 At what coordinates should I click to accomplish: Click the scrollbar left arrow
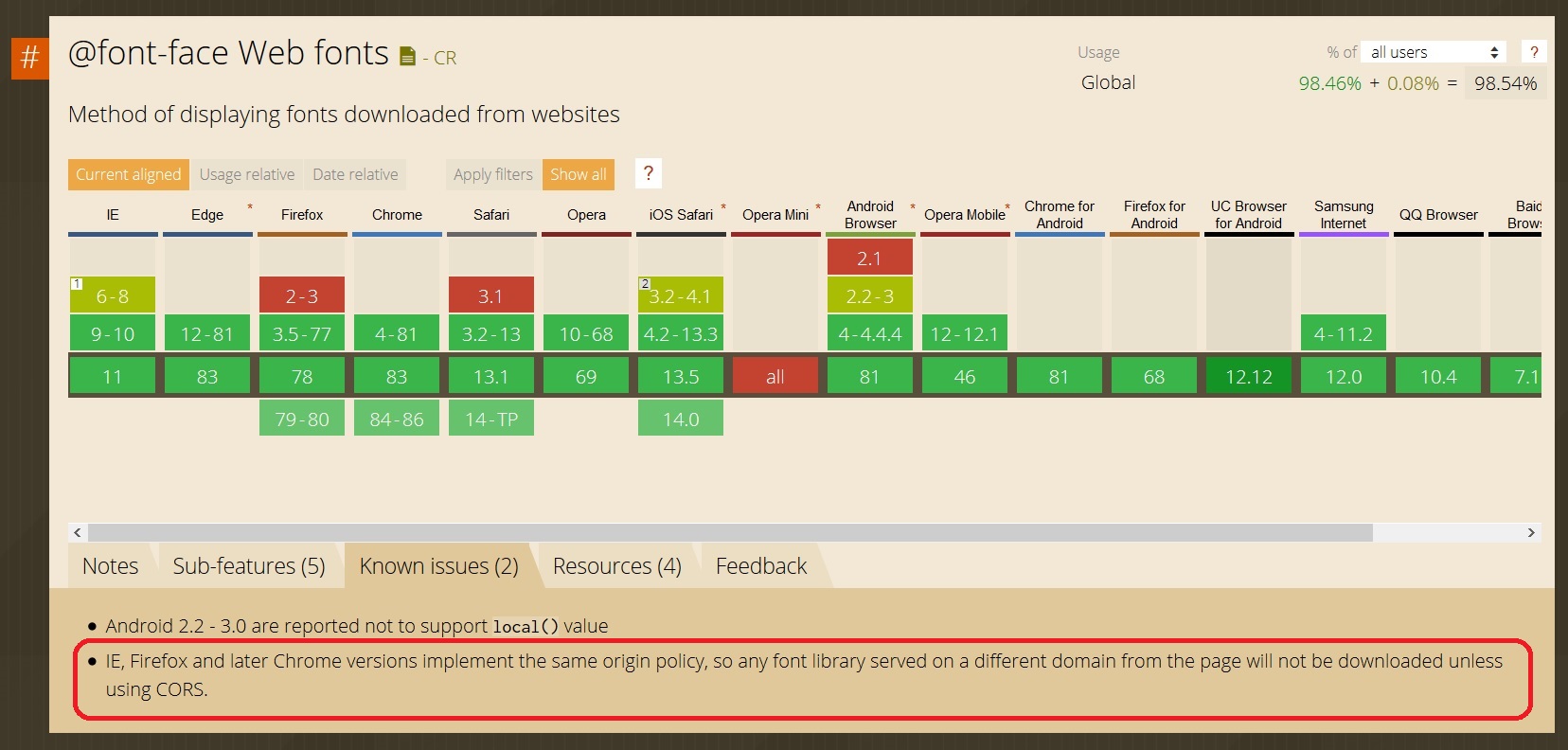(x=78, y=533)
